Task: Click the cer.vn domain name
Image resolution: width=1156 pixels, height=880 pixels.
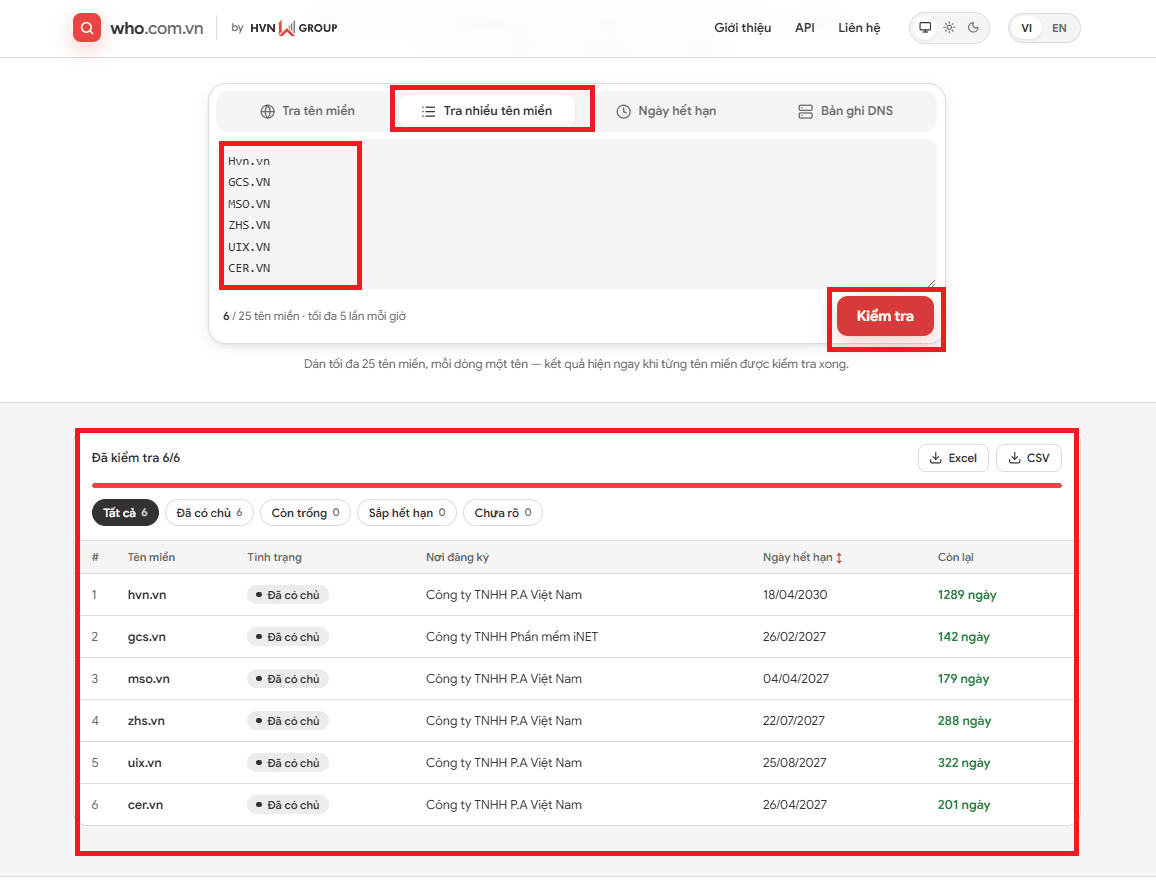Action: 145,805
